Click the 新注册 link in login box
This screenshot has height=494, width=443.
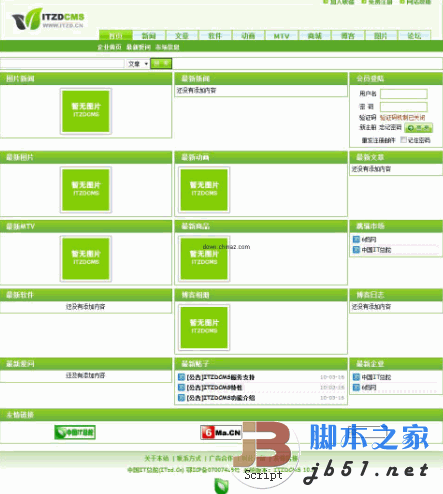367,127
